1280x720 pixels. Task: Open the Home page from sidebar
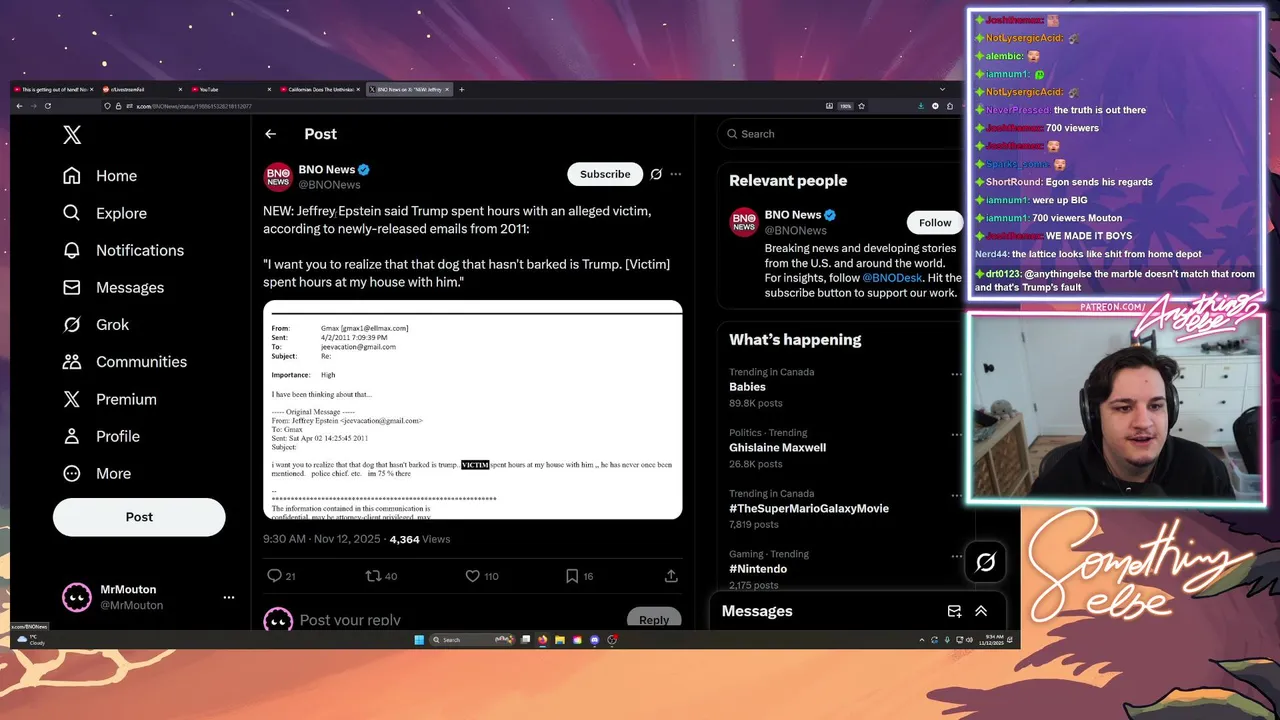point(100,176)
